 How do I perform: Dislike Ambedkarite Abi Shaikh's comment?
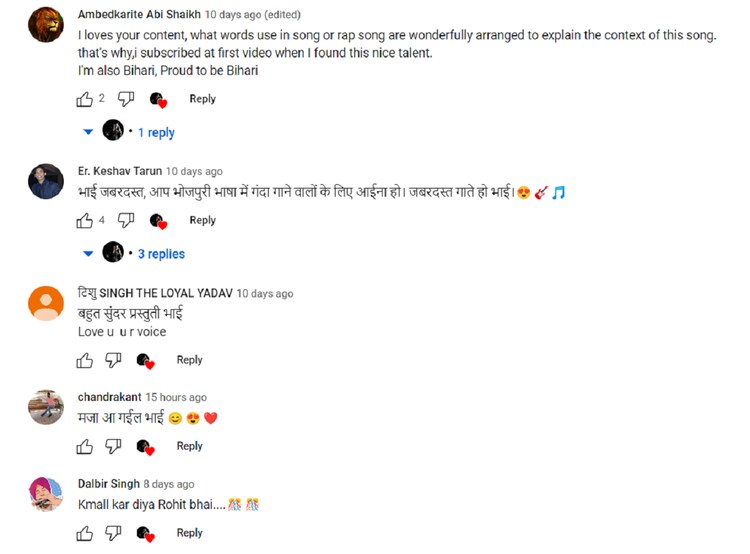pyautogui.click(x=126, y=99)
